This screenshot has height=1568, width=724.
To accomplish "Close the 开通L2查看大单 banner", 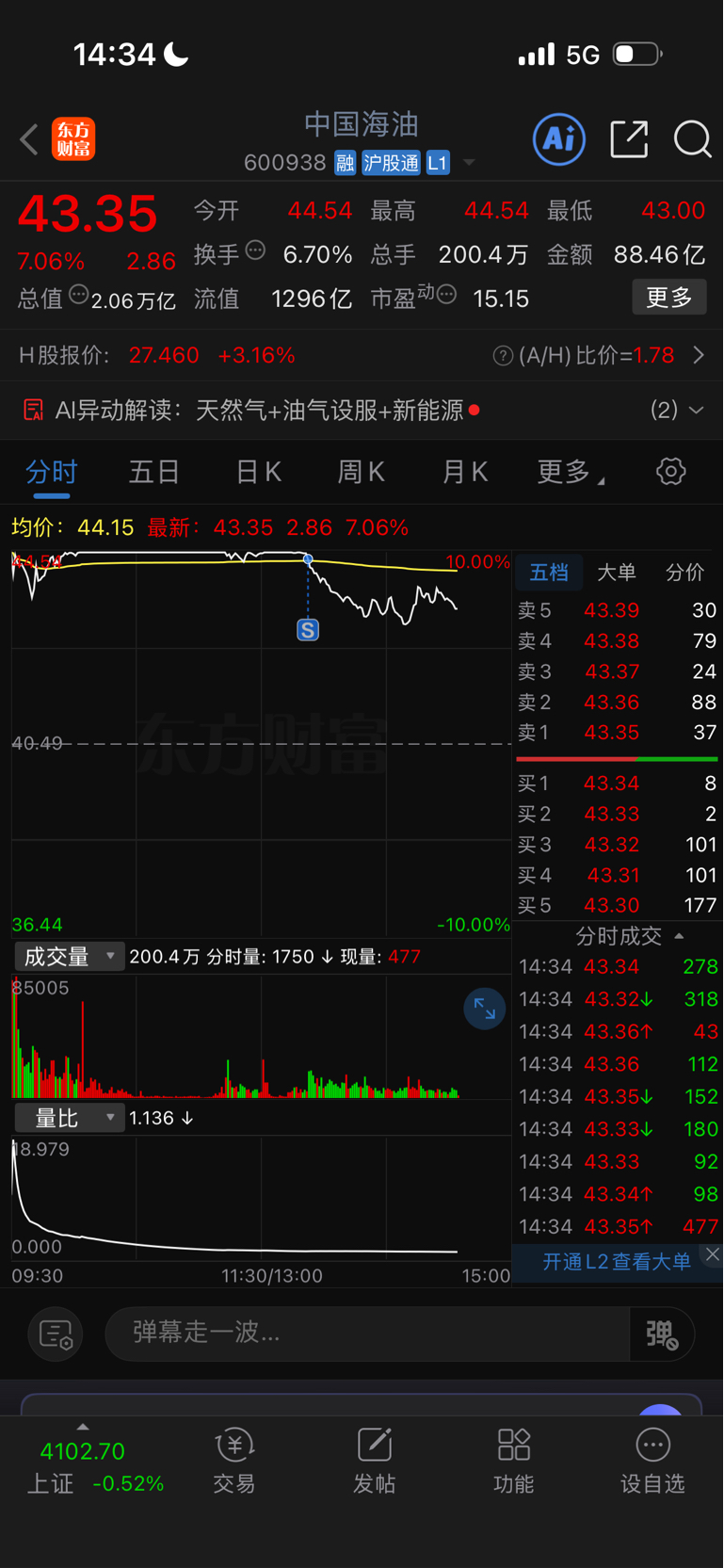I will [713, 1254].
